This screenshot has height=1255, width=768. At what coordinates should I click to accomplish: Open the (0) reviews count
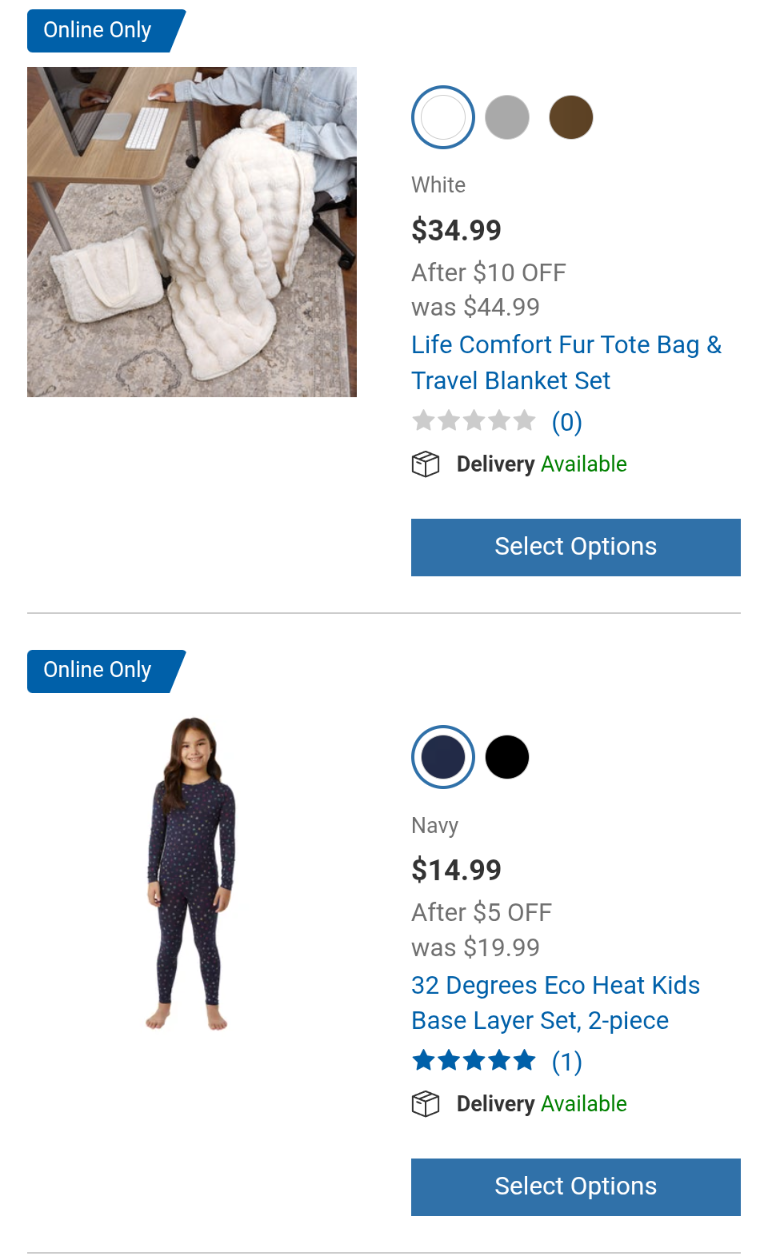(567, 422)
